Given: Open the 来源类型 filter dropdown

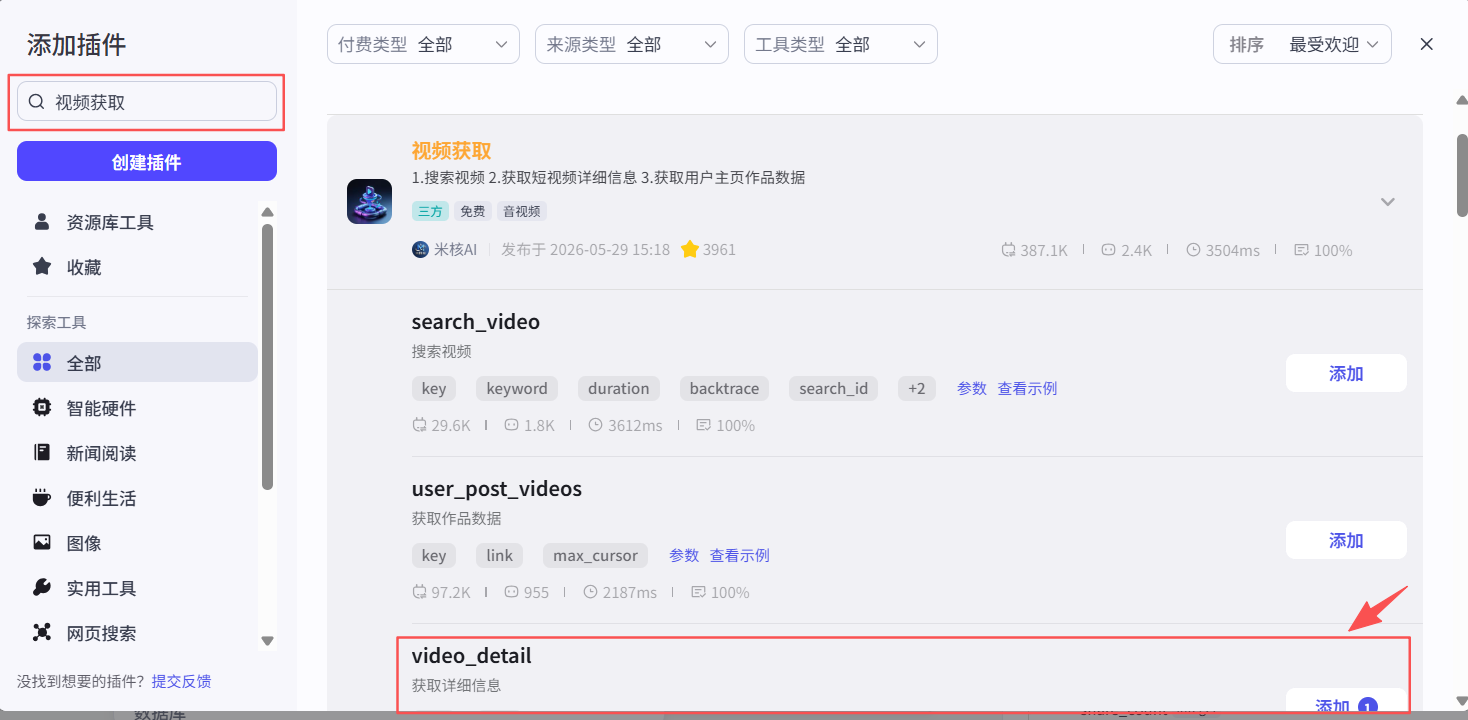Looking at the screenshot, I should click(x=632, y=44).
